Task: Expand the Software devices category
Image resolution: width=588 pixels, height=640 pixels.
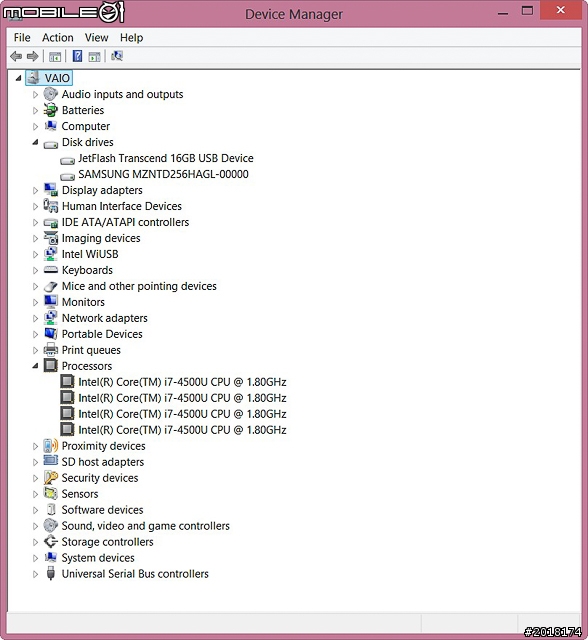Action: pos(36,510)
